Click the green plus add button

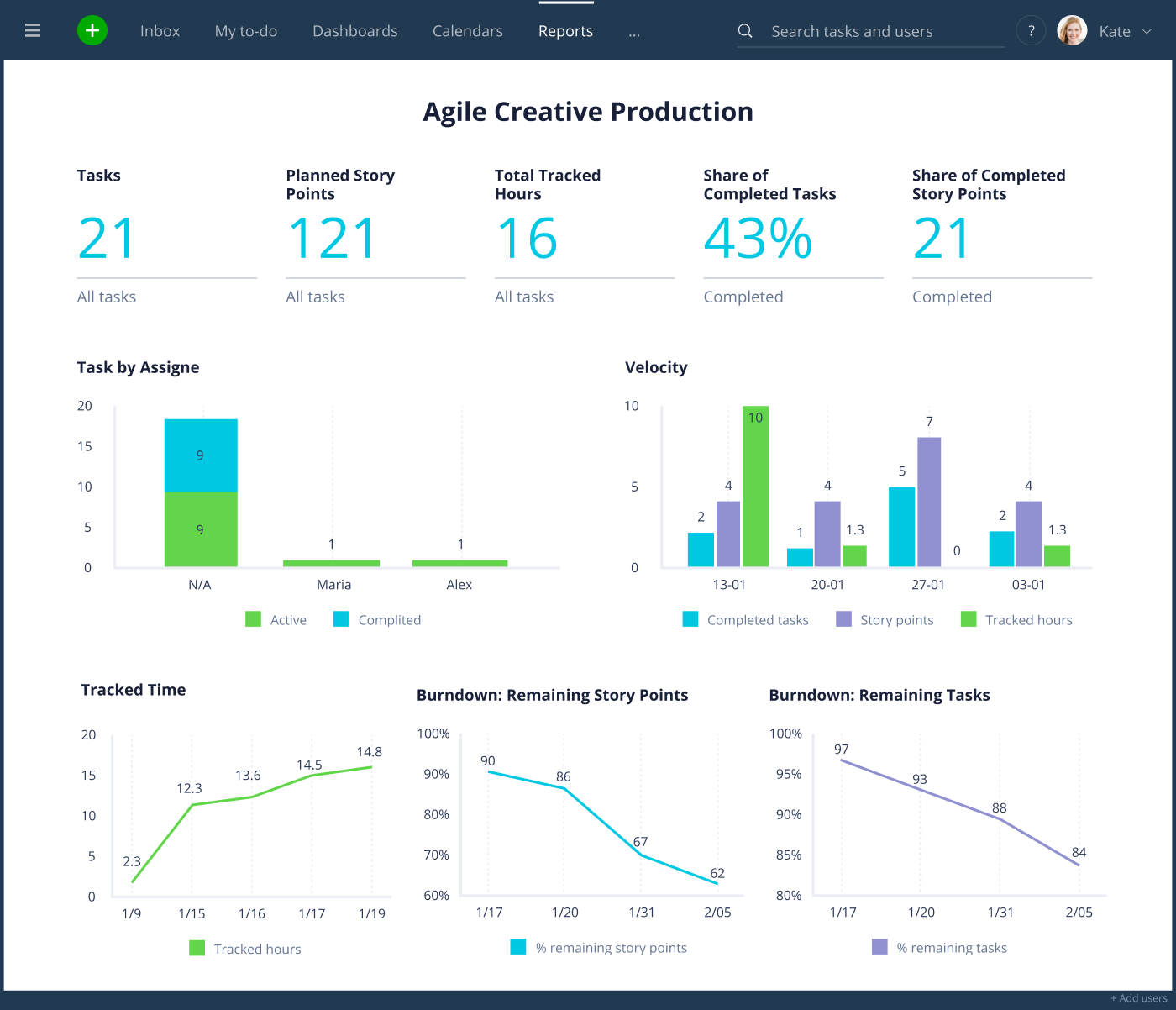point(92,31)
